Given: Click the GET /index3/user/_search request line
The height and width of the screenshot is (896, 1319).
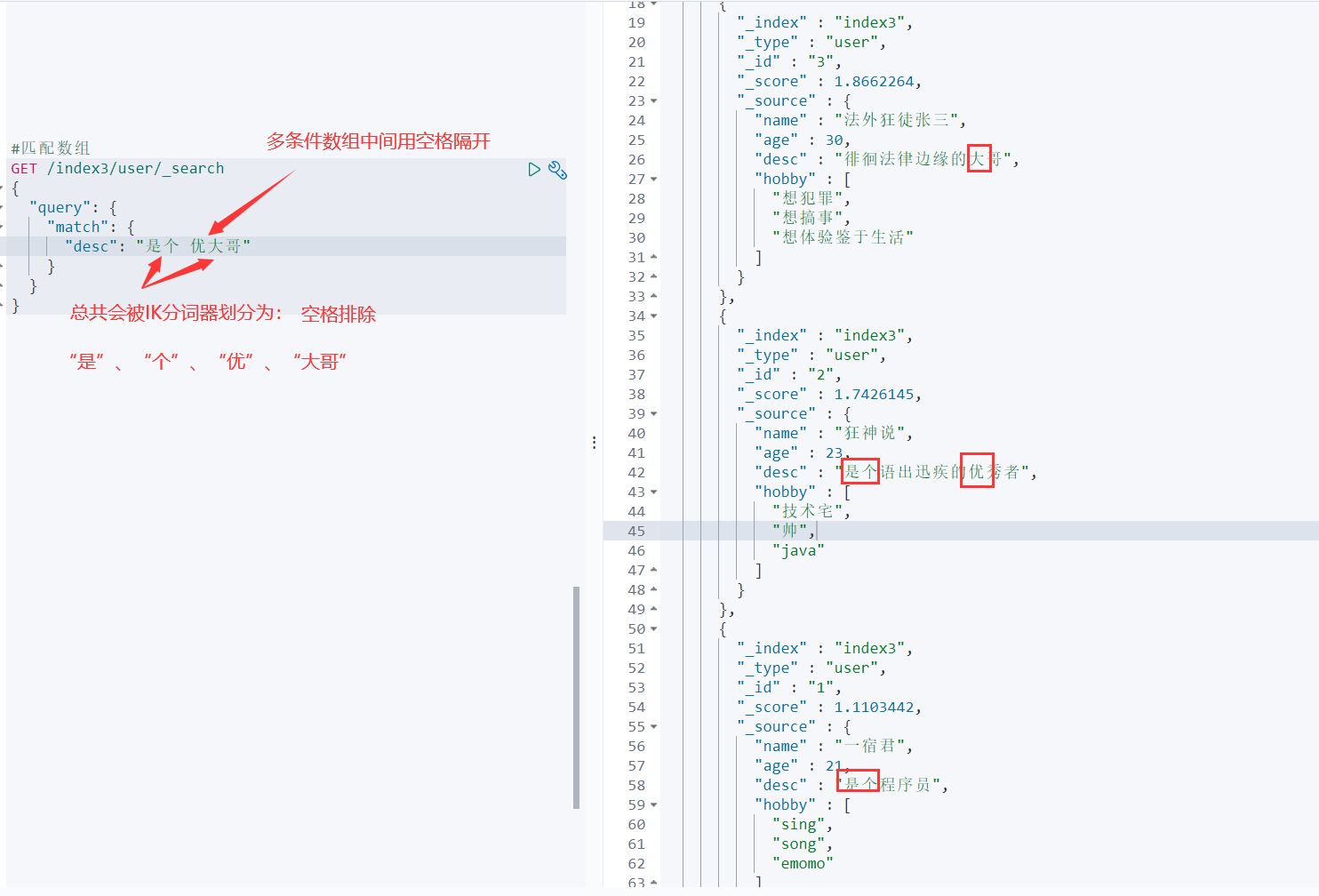Looking at the screenshot, I should pyautogui.click(x=117, y=169).
